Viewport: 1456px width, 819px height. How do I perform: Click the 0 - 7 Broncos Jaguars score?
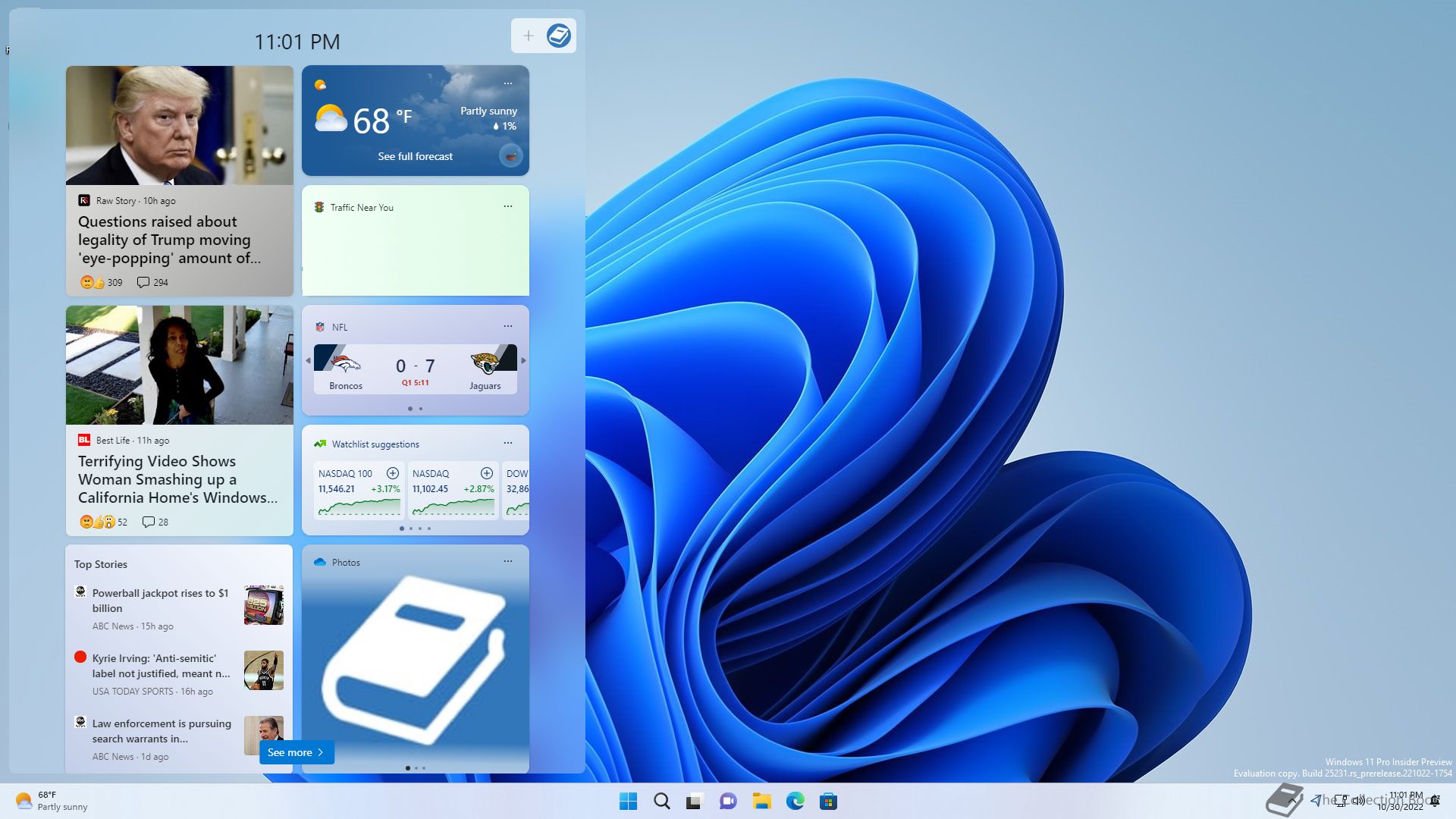coord(415,366)
